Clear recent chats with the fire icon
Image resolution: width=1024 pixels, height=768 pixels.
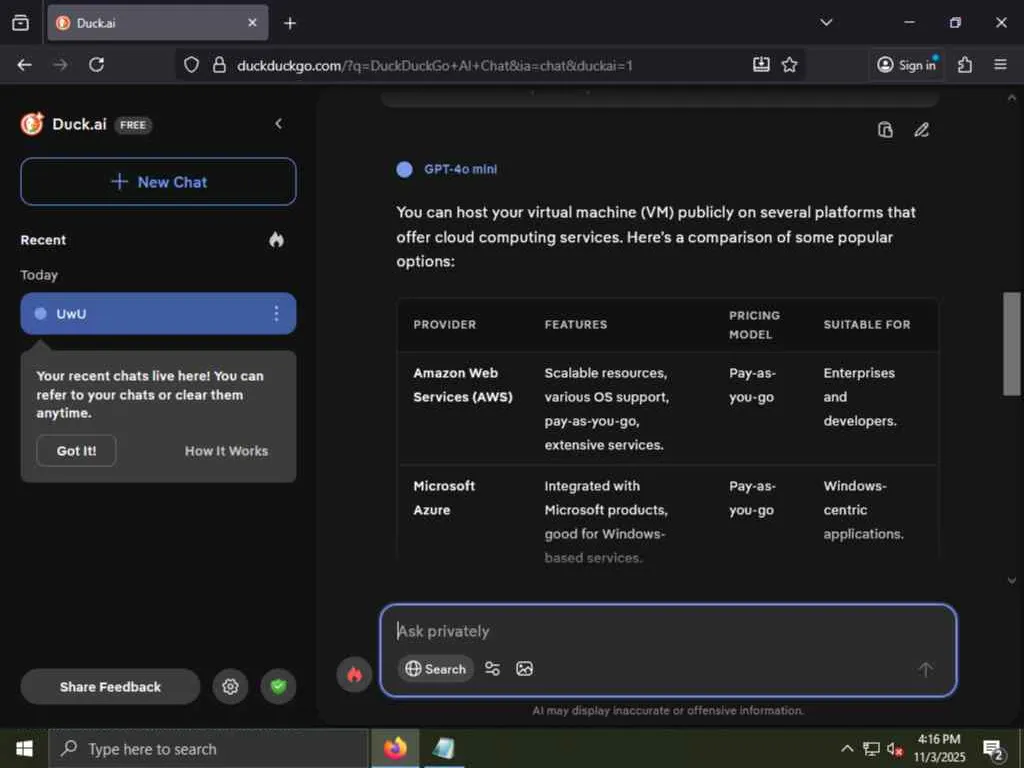pyautogui.click(x=276, y=240)
